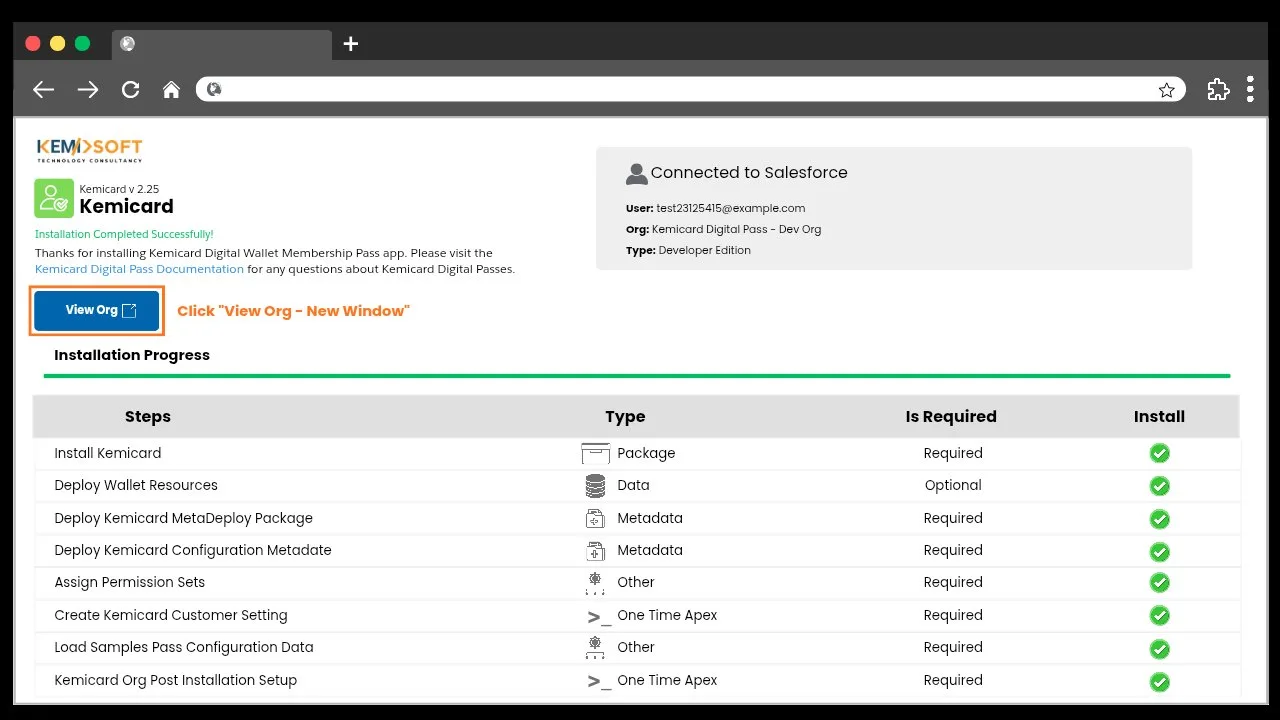The image size is (1280, 720).
Task: Reload the page with the refresh icon
Action: (x=130, y=90)
